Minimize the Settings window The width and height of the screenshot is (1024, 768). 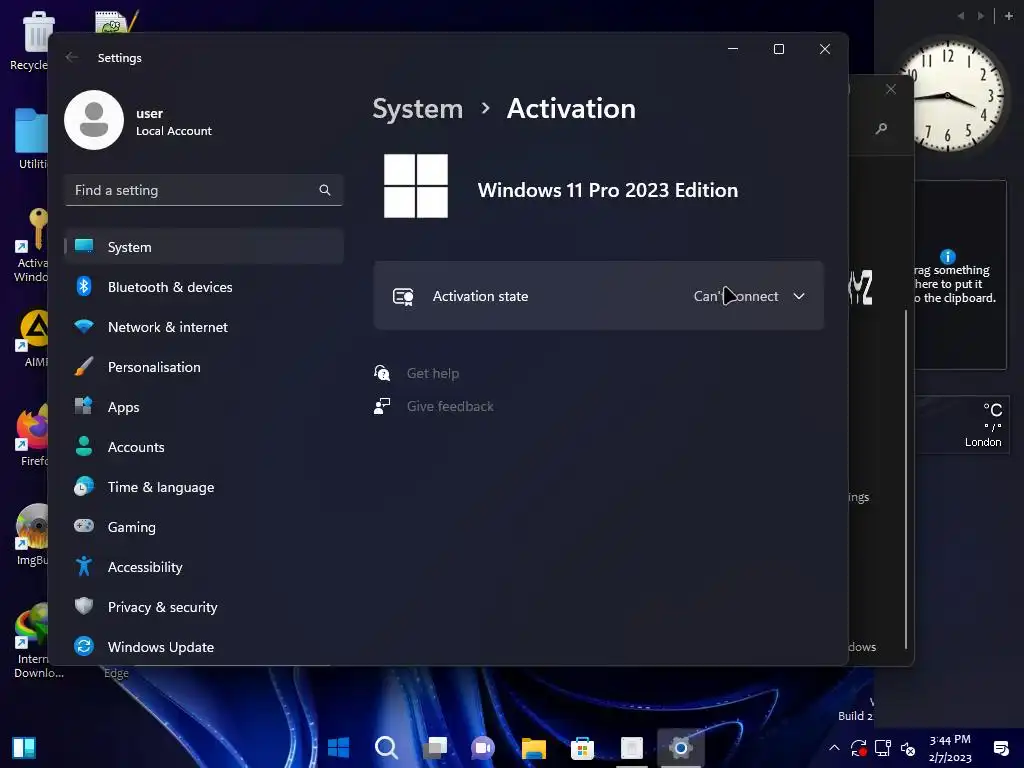click(733, 49)
